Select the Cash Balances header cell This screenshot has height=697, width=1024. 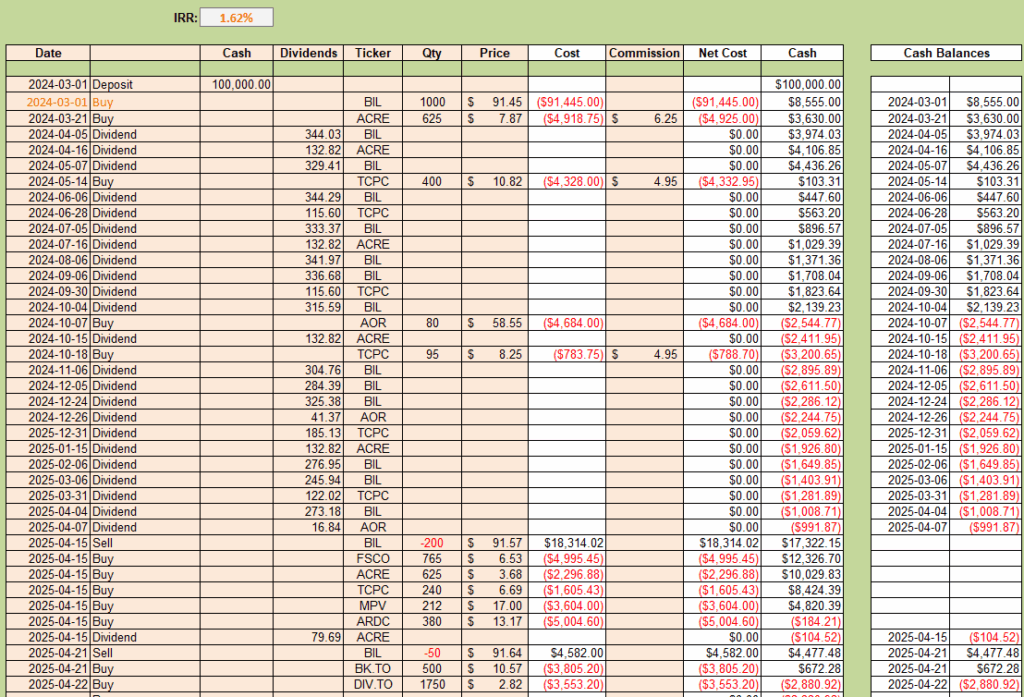(x=946, y=53)
